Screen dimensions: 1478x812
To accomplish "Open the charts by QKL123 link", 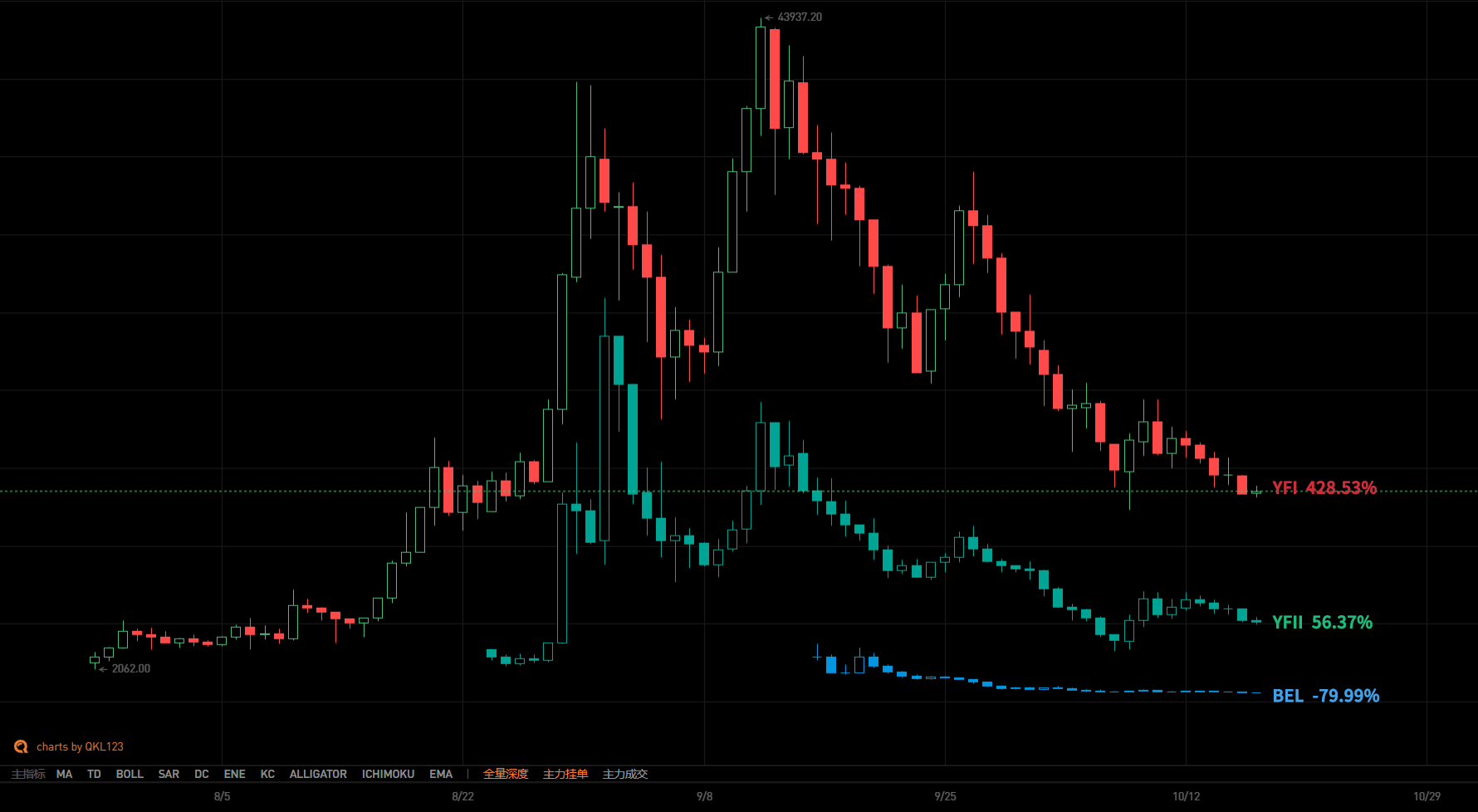I will 80,746.
